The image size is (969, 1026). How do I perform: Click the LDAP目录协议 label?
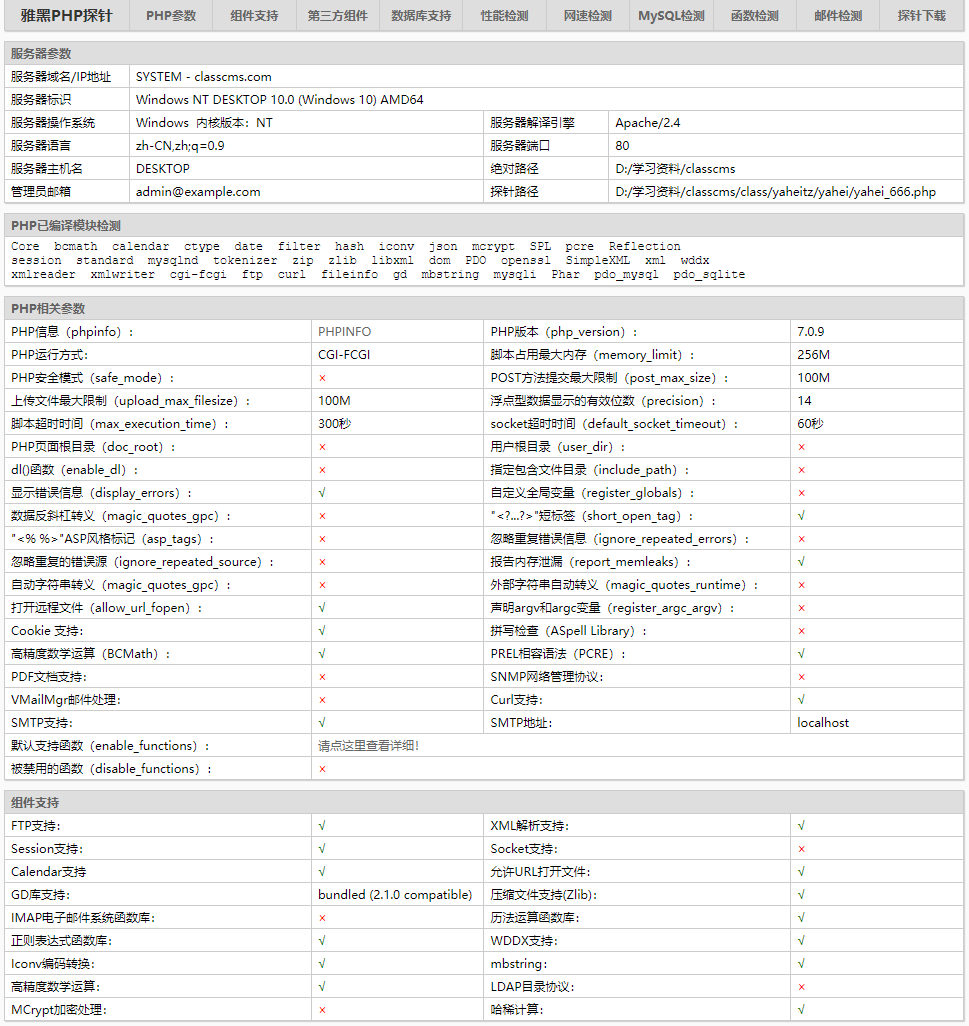pos(533,987)
